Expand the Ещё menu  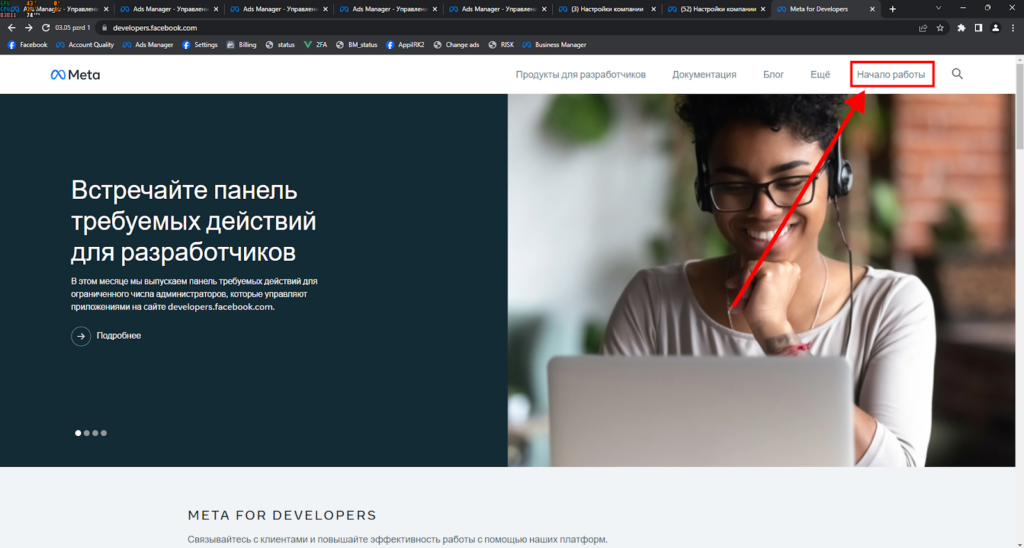click(x=820, y=75)
